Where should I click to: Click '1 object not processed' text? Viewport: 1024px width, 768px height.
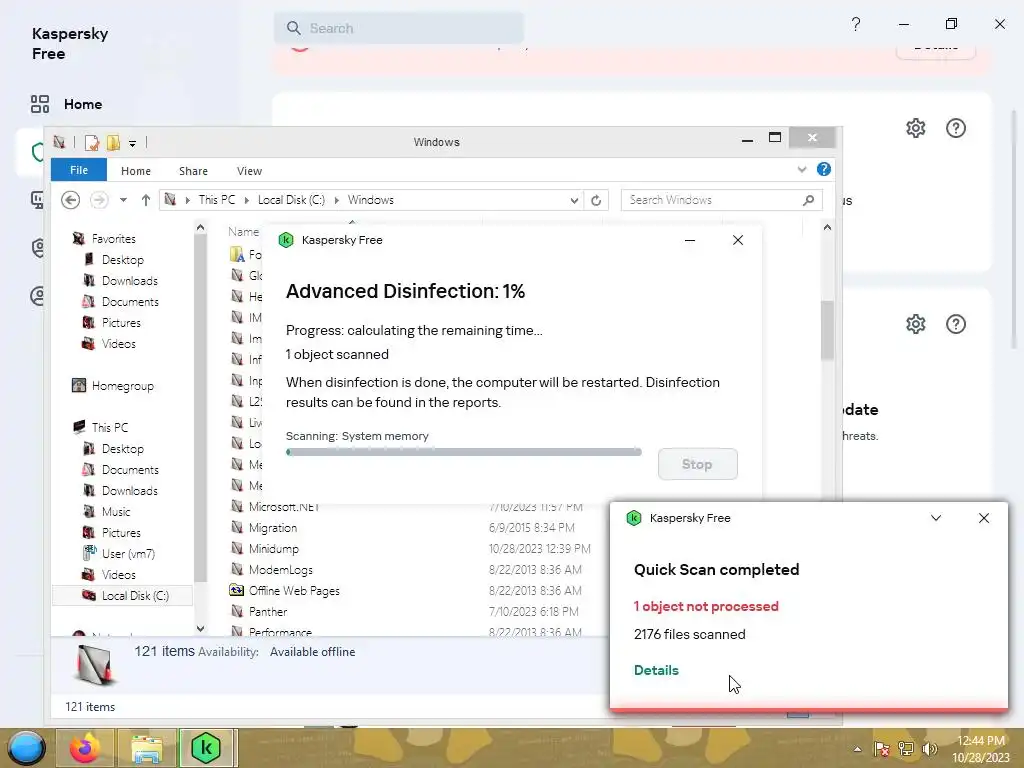pyautogui.click(x=706, y=606)
